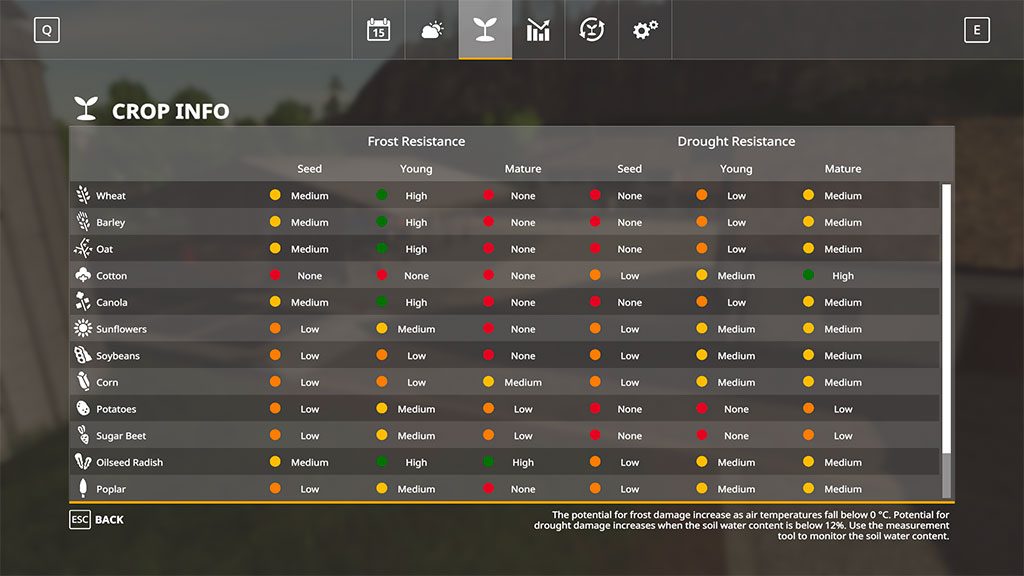Open the weather forecast tab icon
Image resolution: width=1024 pixels, height=576 pixels.
point(432,30)
